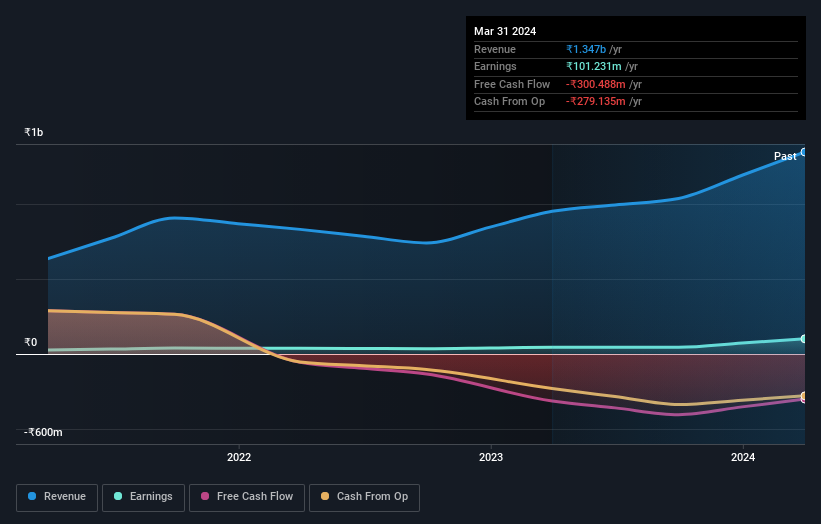Image resolution: width=821 pixels, height=524 pixels.
Task: Click the Past label on chart
Action: pos(785,156)
